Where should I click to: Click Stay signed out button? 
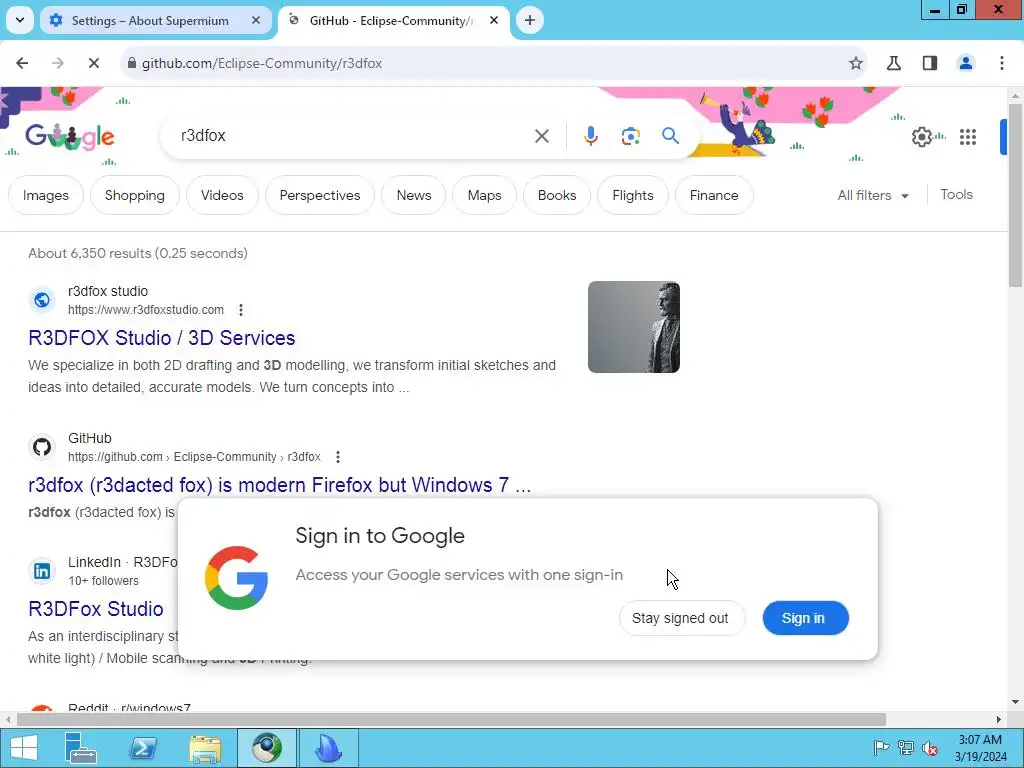[680, 618]
